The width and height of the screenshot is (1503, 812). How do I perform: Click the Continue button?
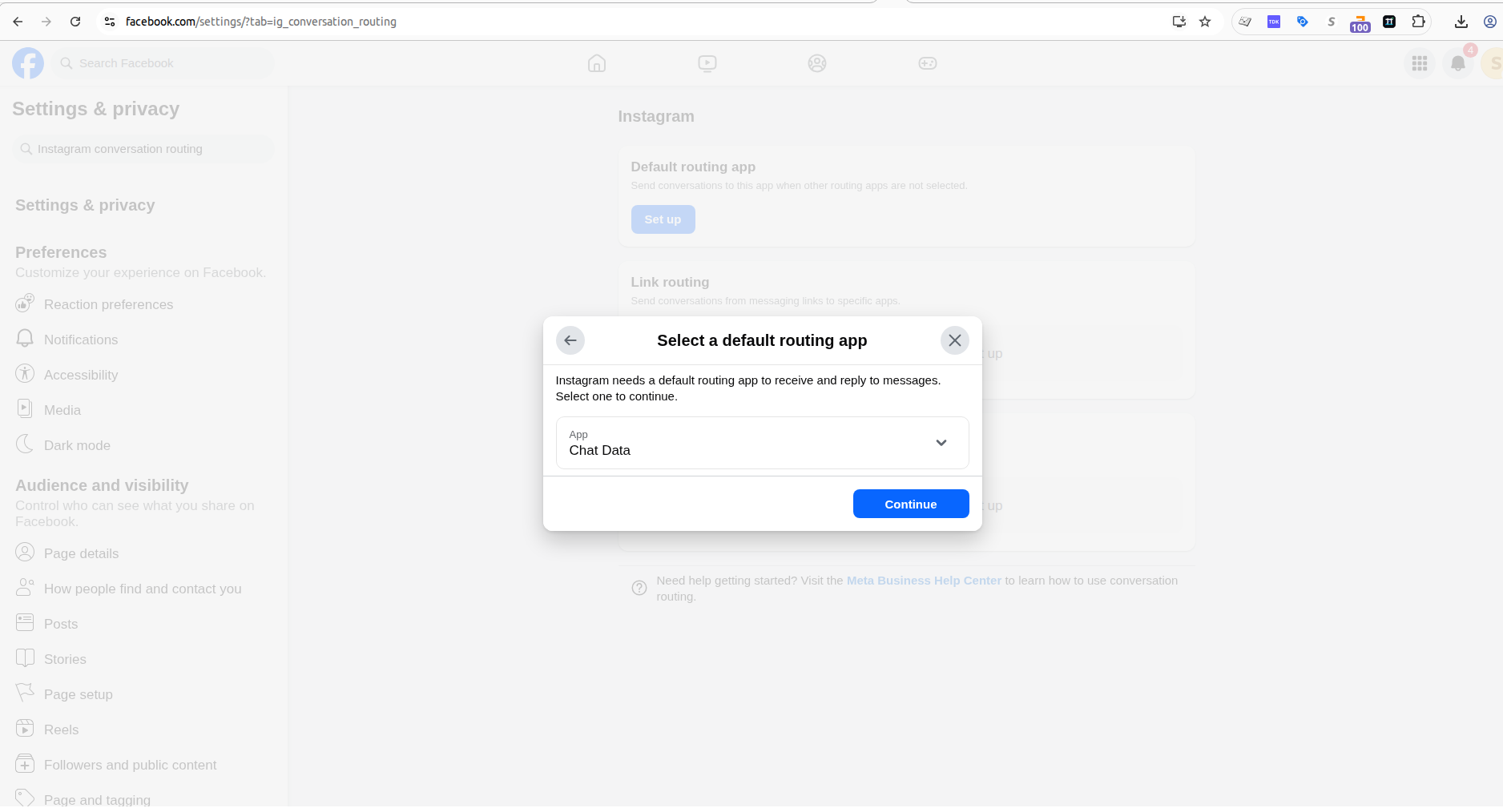[x=911, y=504]
